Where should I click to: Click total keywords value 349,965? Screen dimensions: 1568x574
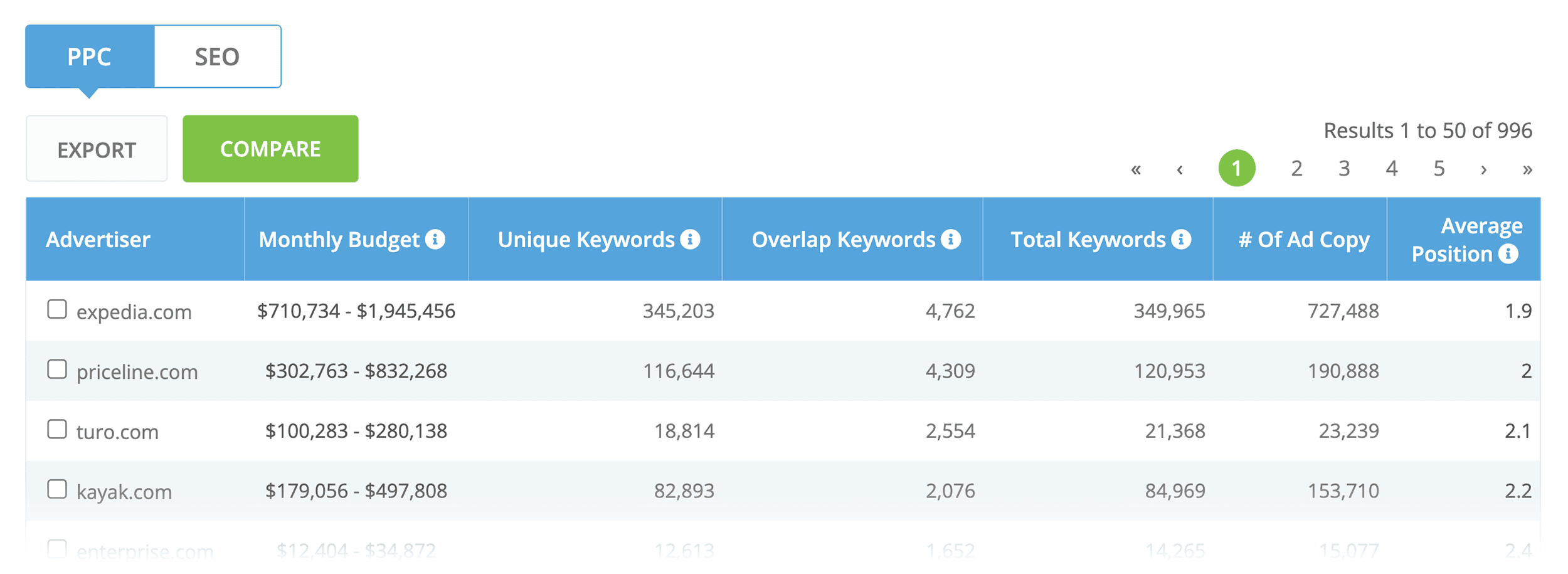[1170, 311]
